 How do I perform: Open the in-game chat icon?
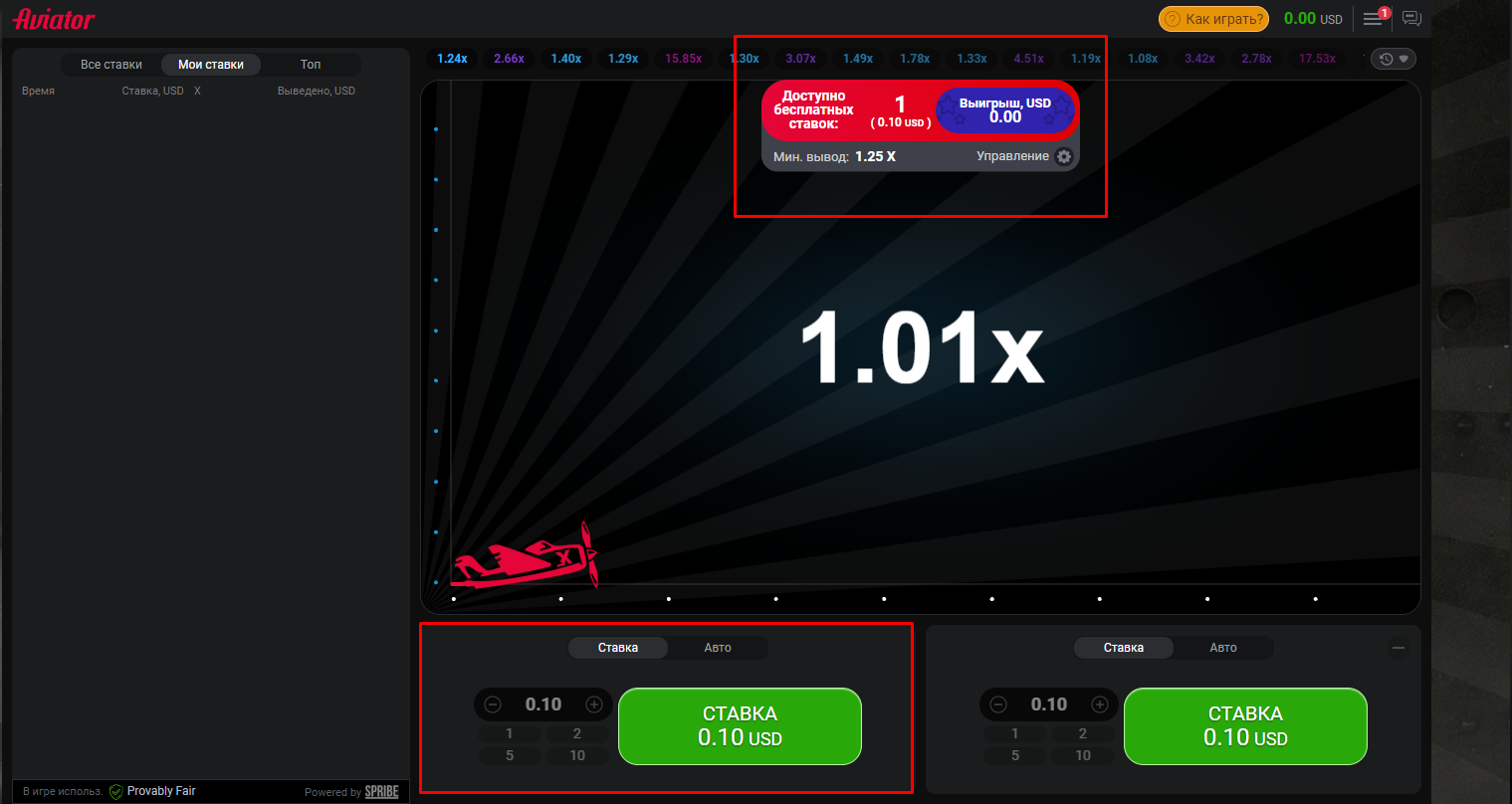pos(1411,18)
